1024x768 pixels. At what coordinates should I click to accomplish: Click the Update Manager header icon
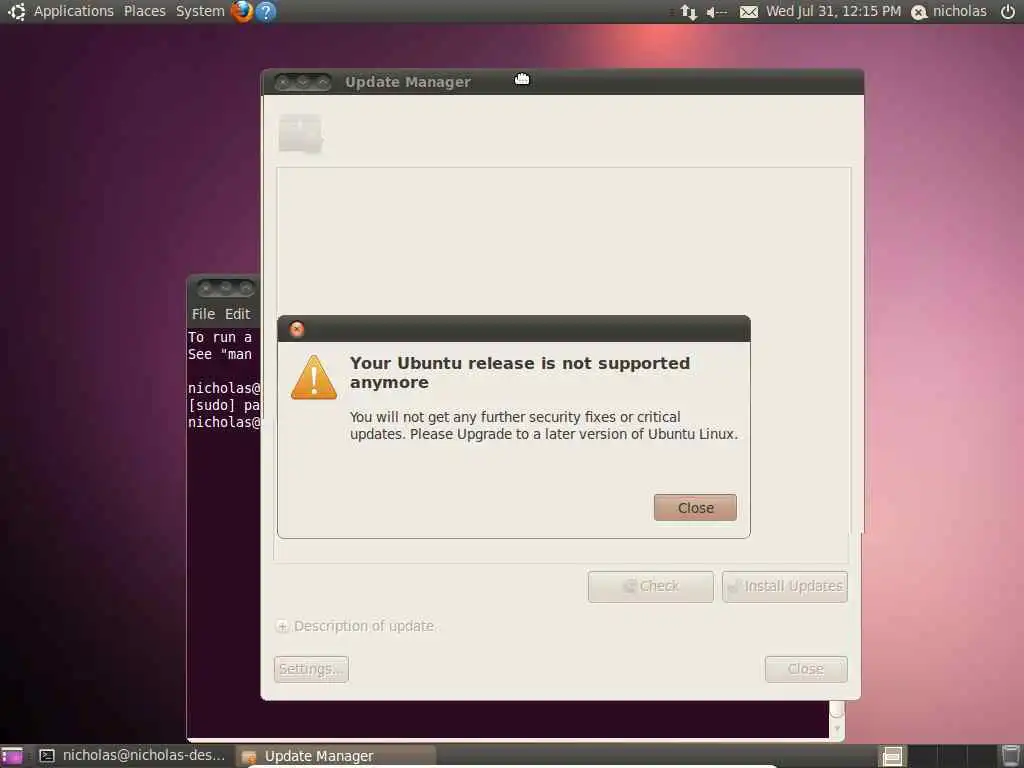pos(300,133)
